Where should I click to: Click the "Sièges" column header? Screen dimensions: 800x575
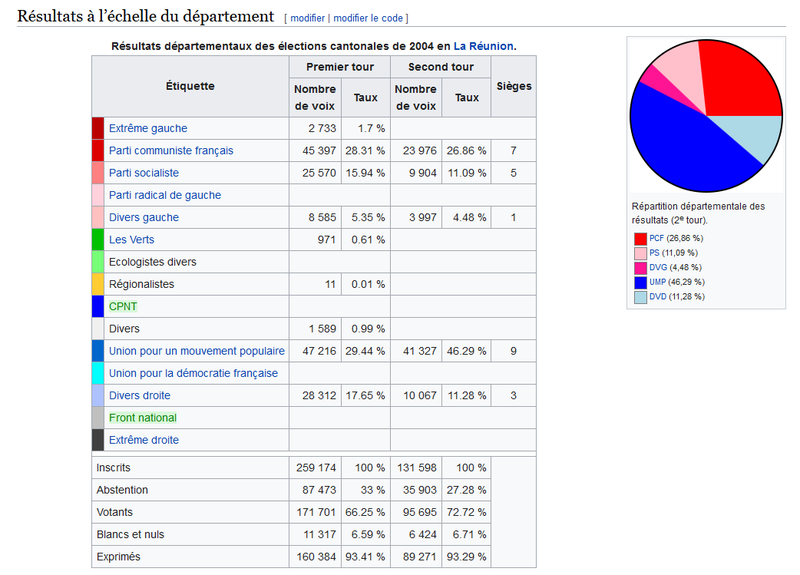coord(514,86)
